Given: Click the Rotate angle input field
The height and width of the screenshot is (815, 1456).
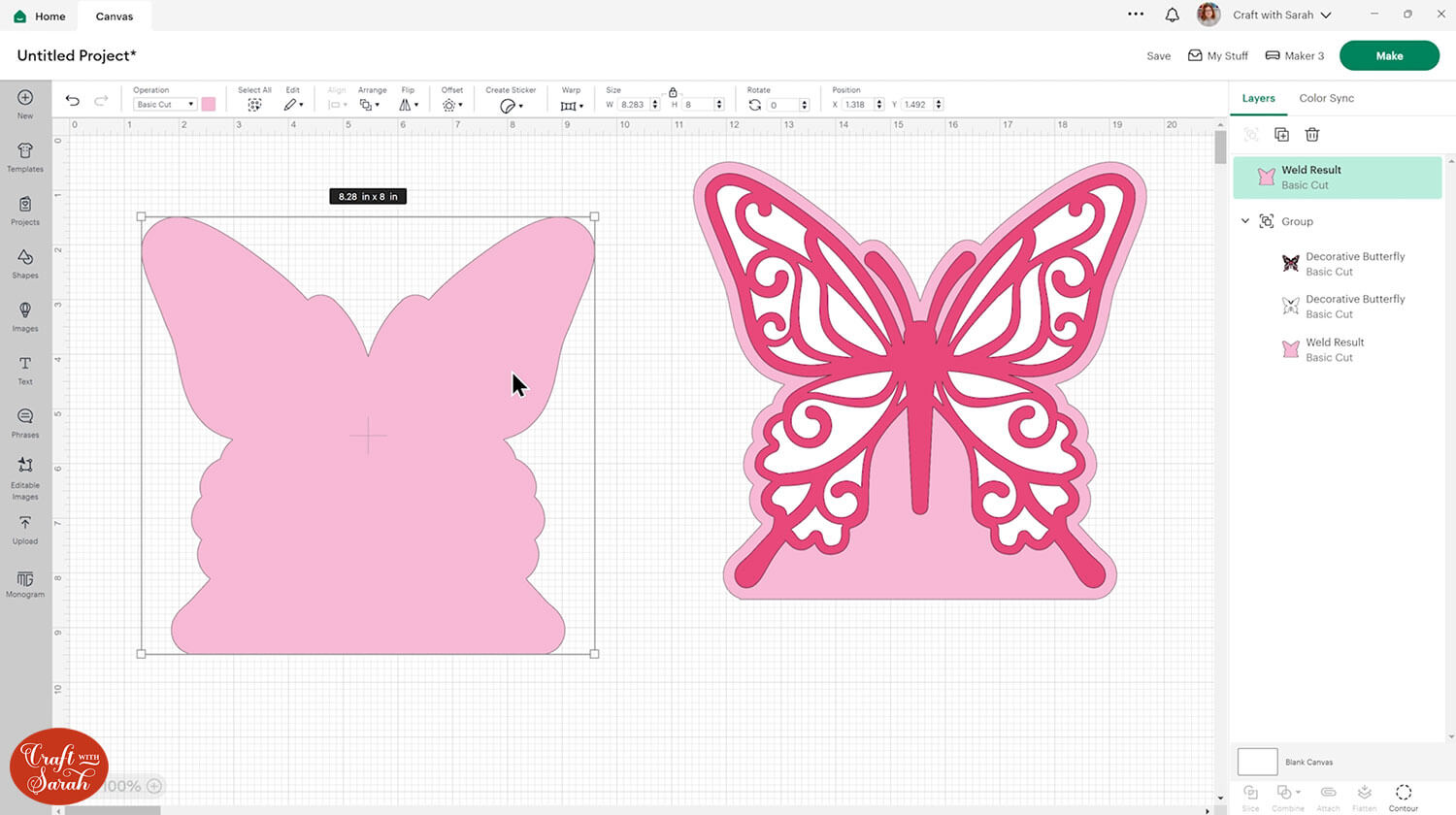Looking at the screenshot, I should pyautogui.click(x=782, y=105).
